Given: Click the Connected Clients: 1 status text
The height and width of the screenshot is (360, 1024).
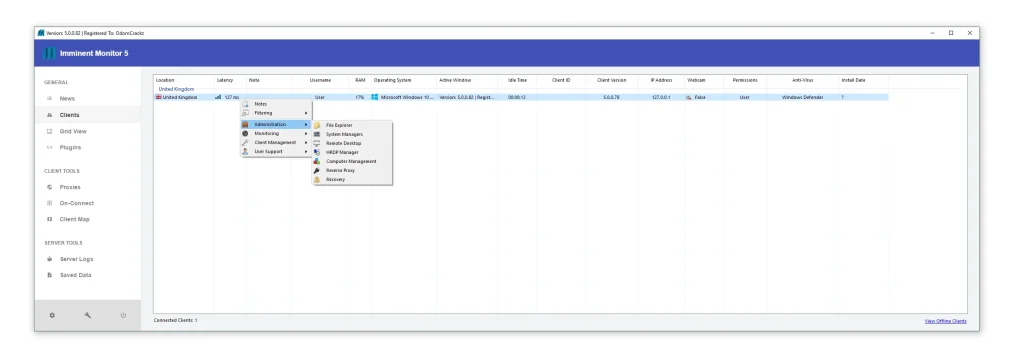Looking at the screenshot, I should pos(175,321).
